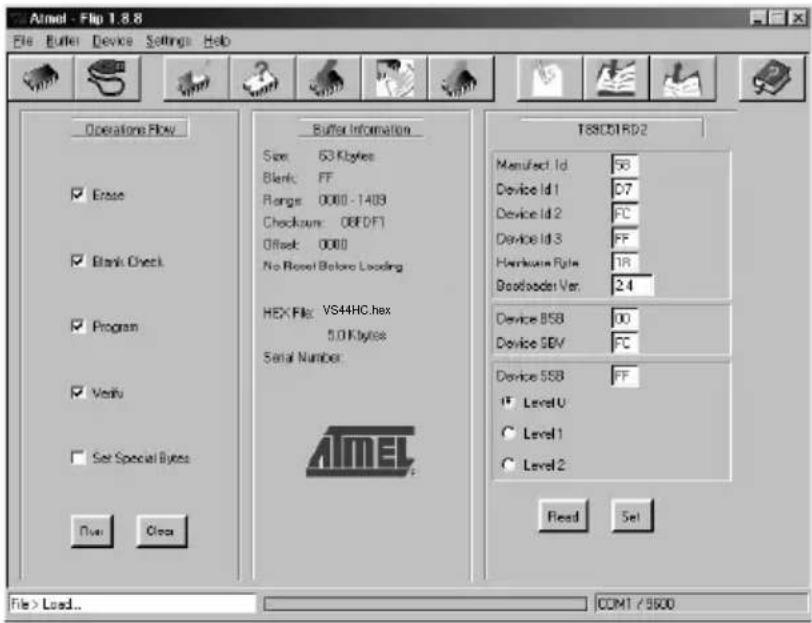This screenshot has height=623, width=812.
Task: Click the Hardware Byte field
Action: (x=625, y=262)
